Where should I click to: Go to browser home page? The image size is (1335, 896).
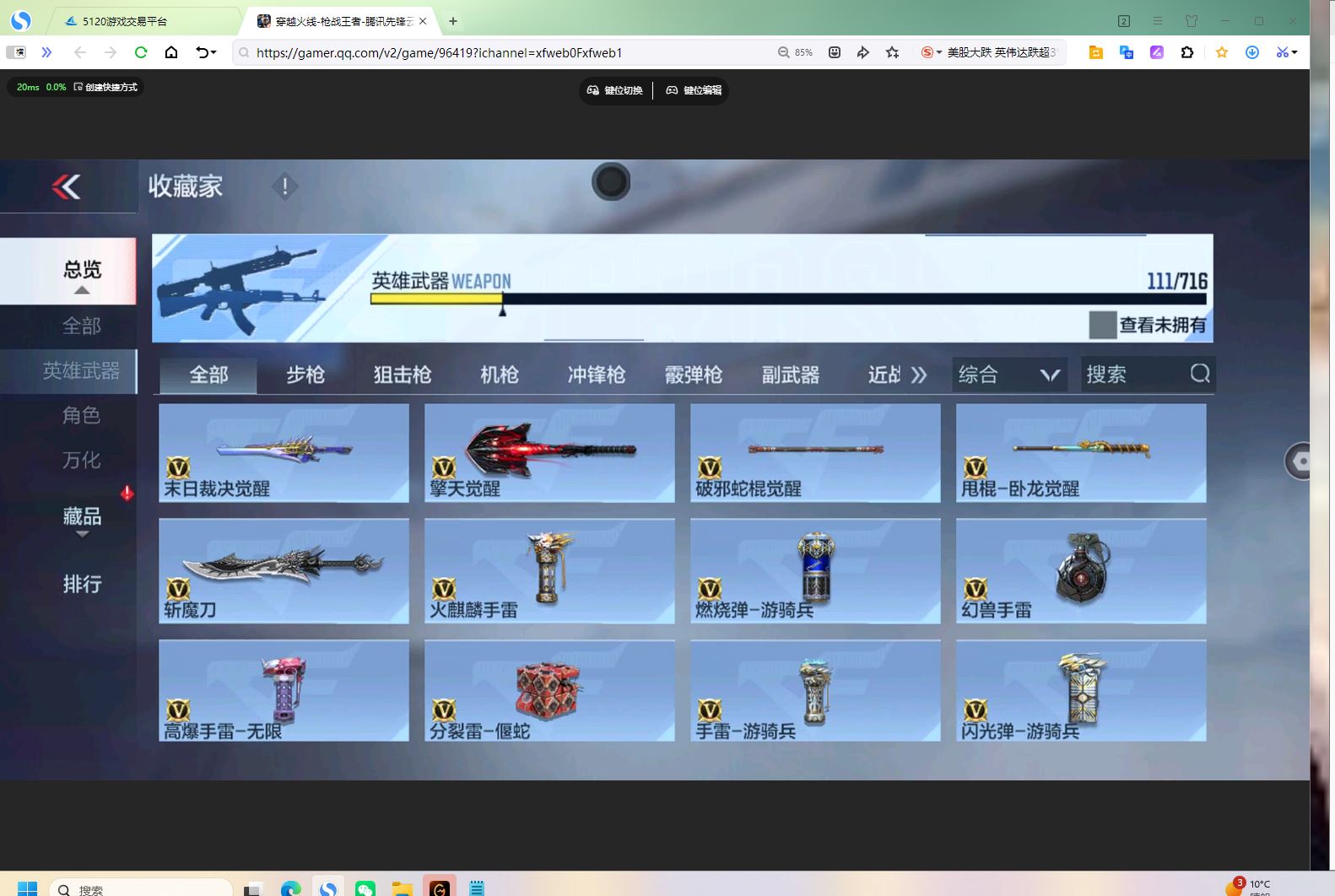click(x=171, y=52)
